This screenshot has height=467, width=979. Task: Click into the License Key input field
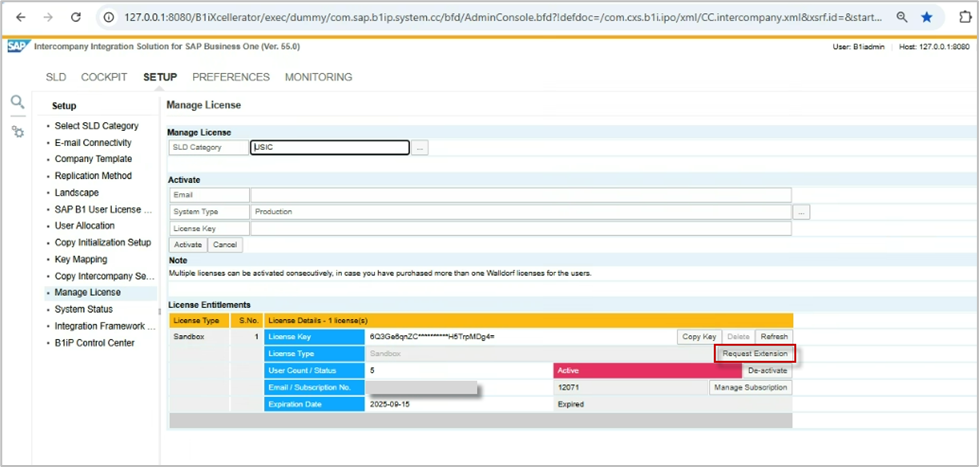click(520, 228)
